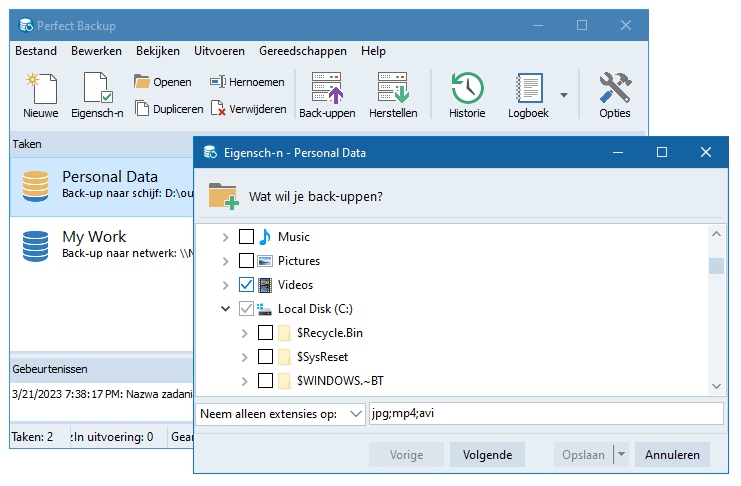The image size is (741, 486).
Task: Click Verwijderen delete toolbar button
Action: [249, 109]
